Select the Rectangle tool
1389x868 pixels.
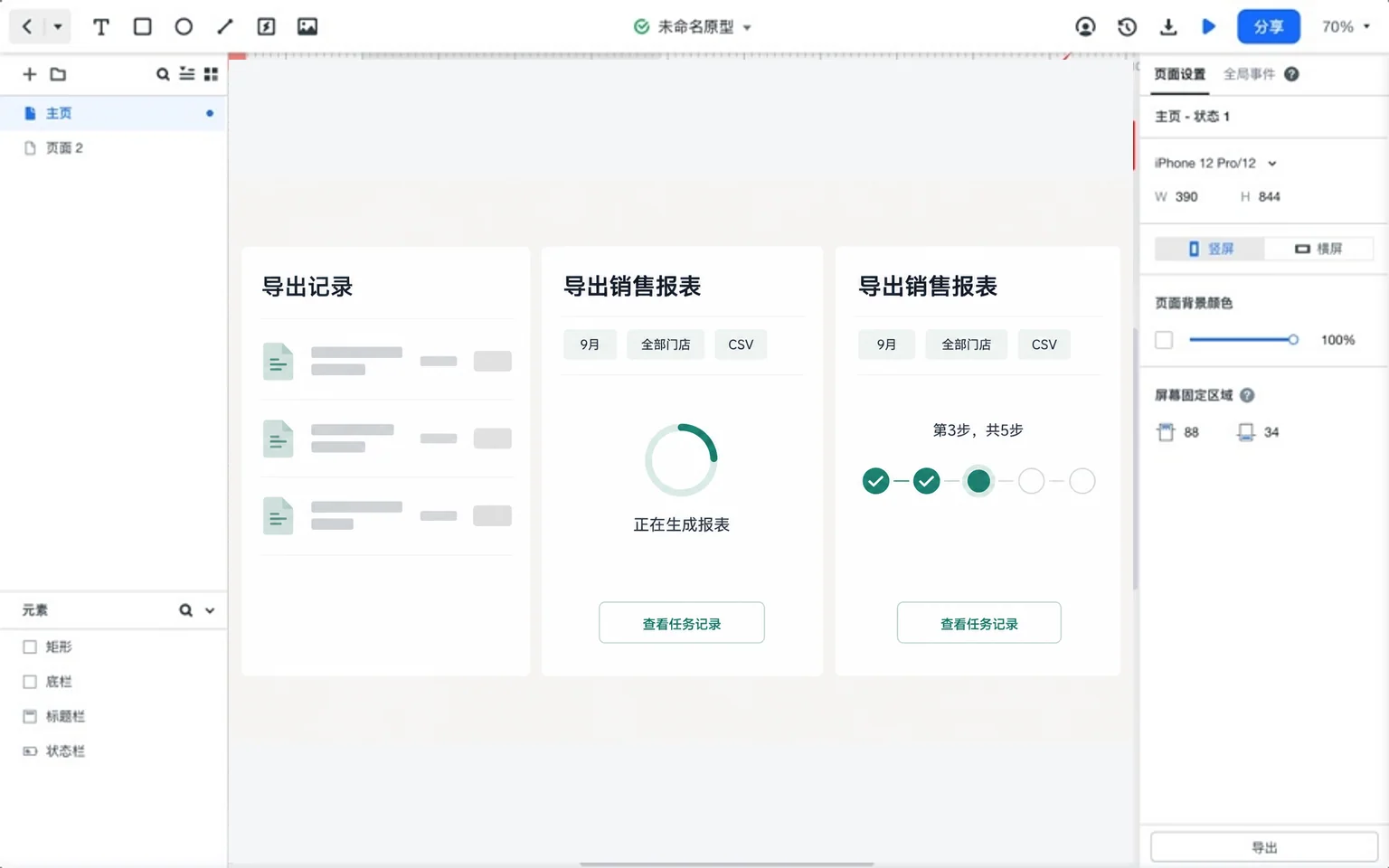point(142,26)
